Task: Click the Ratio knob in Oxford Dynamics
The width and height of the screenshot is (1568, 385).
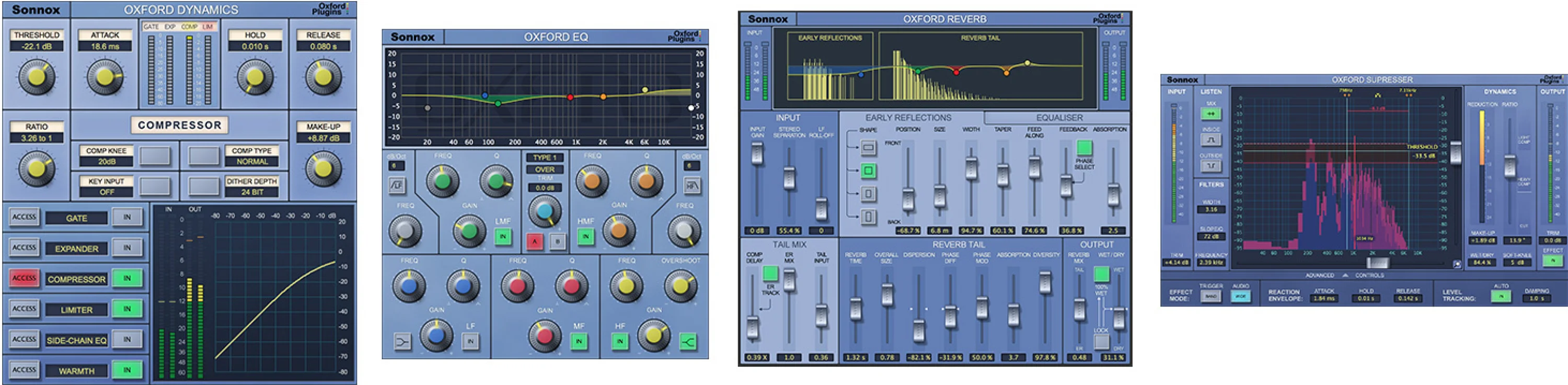Action: 37,168
